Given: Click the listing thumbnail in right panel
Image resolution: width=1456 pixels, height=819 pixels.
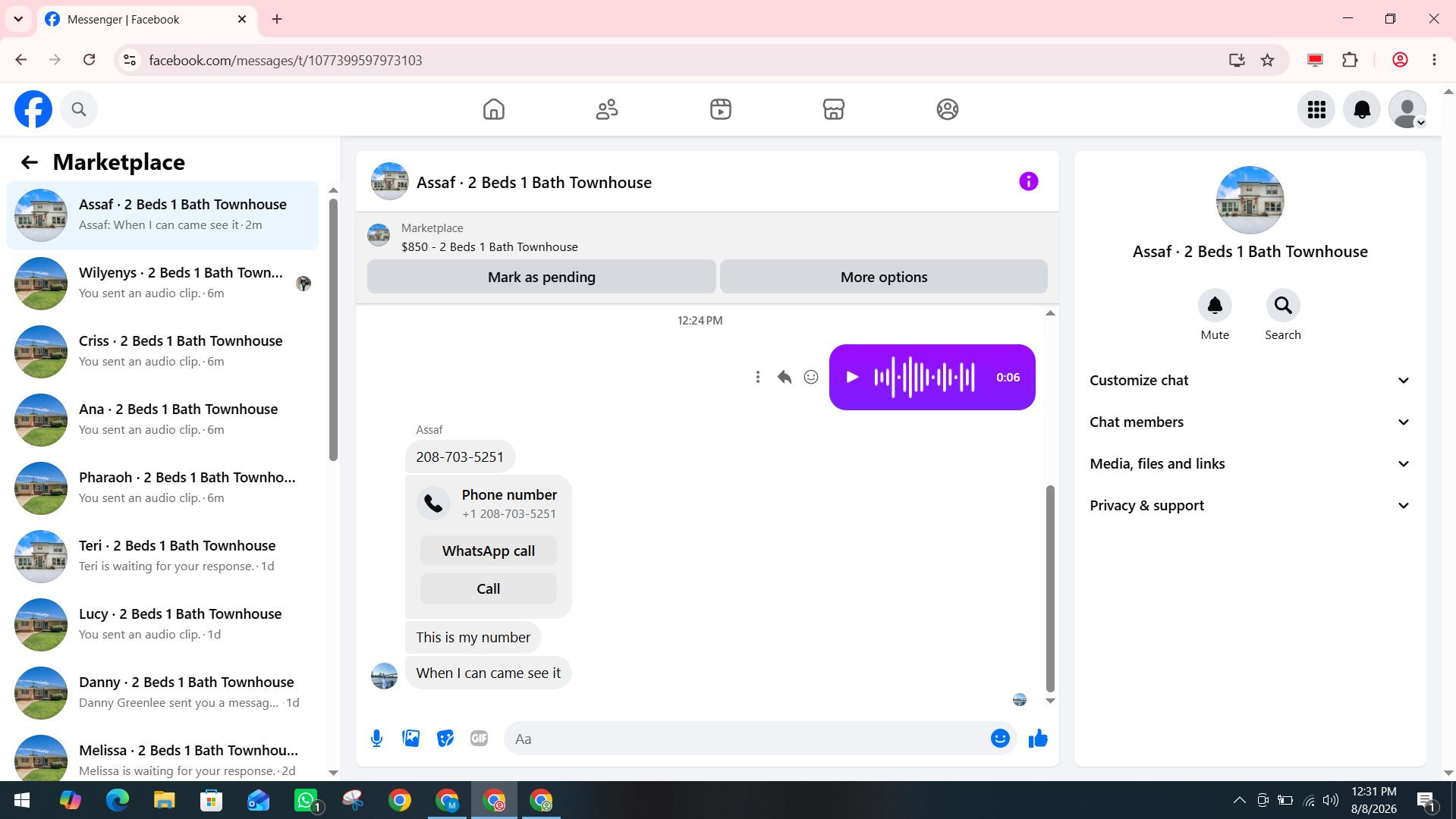Looking at the screenshot, I should pyautogui.click(x=1250, y=200).
